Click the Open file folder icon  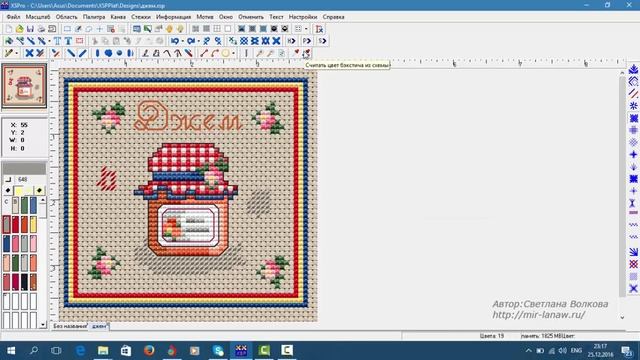[x=19, y=29]
